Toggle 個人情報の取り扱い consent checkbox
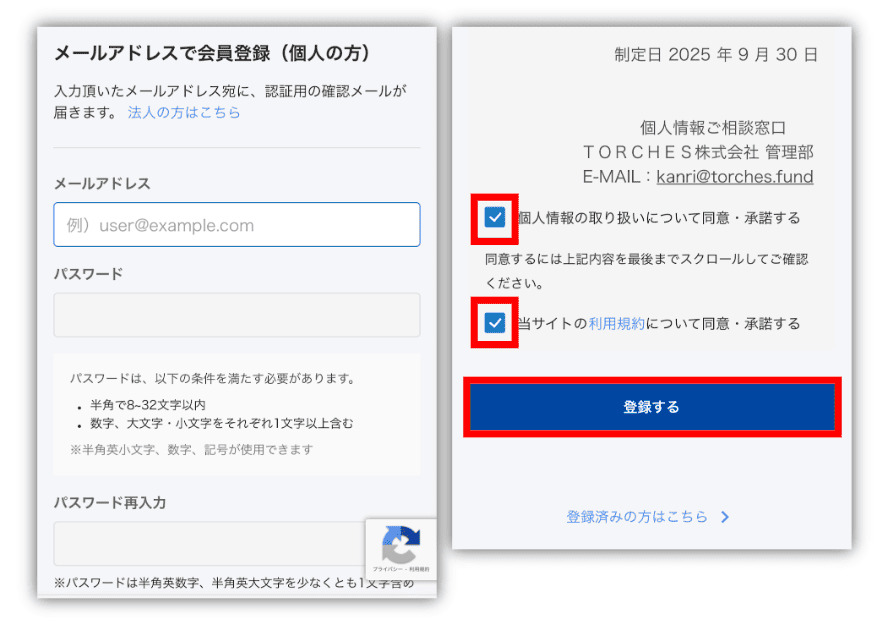The image size is (894, 626). click(x=495, y=218)
